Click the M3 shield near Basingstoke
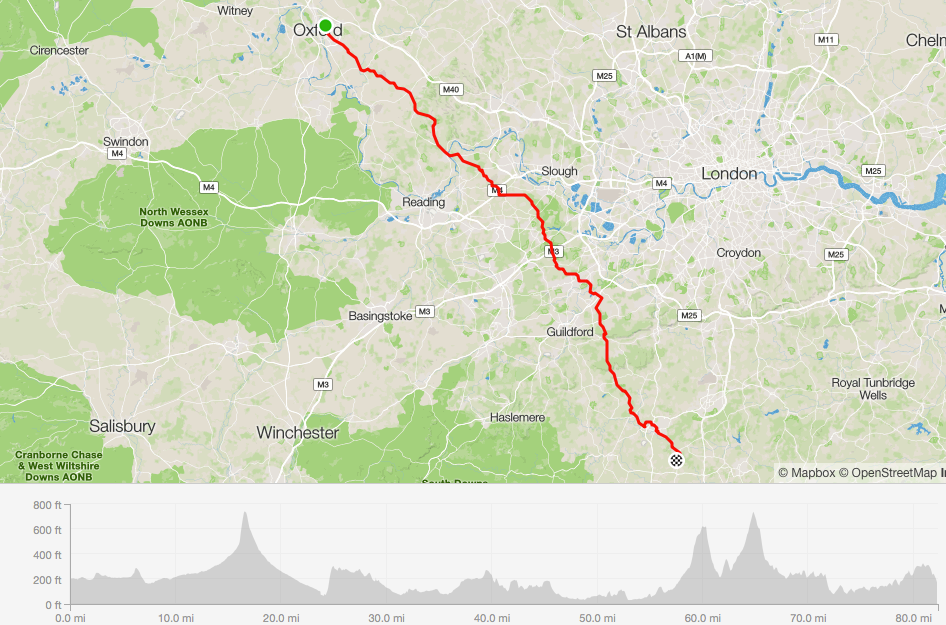Viewport: 946px width, 625px height. (424, 311)
